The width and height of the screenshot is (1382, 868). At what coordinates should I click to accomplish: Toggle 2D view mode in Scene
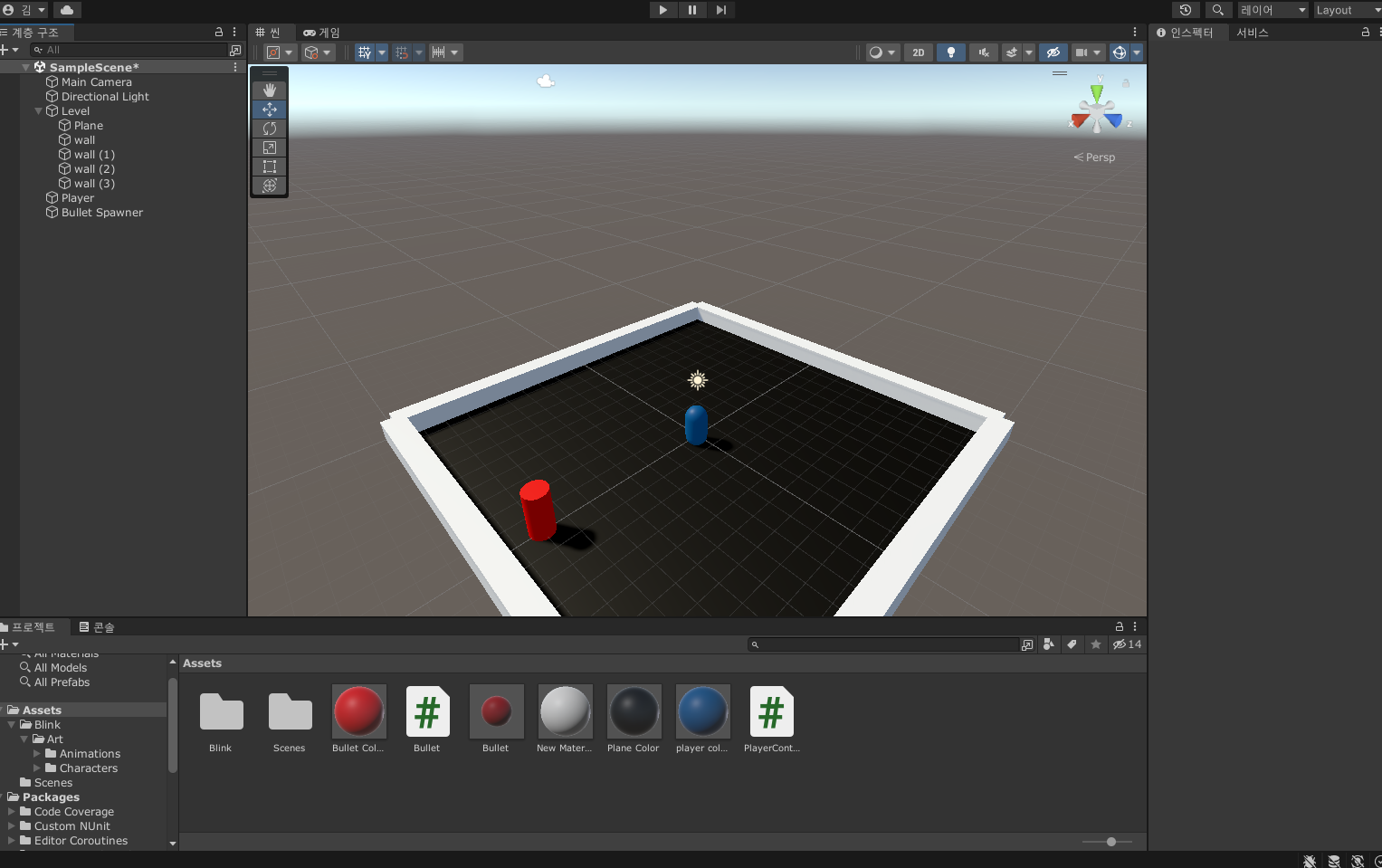919,52
